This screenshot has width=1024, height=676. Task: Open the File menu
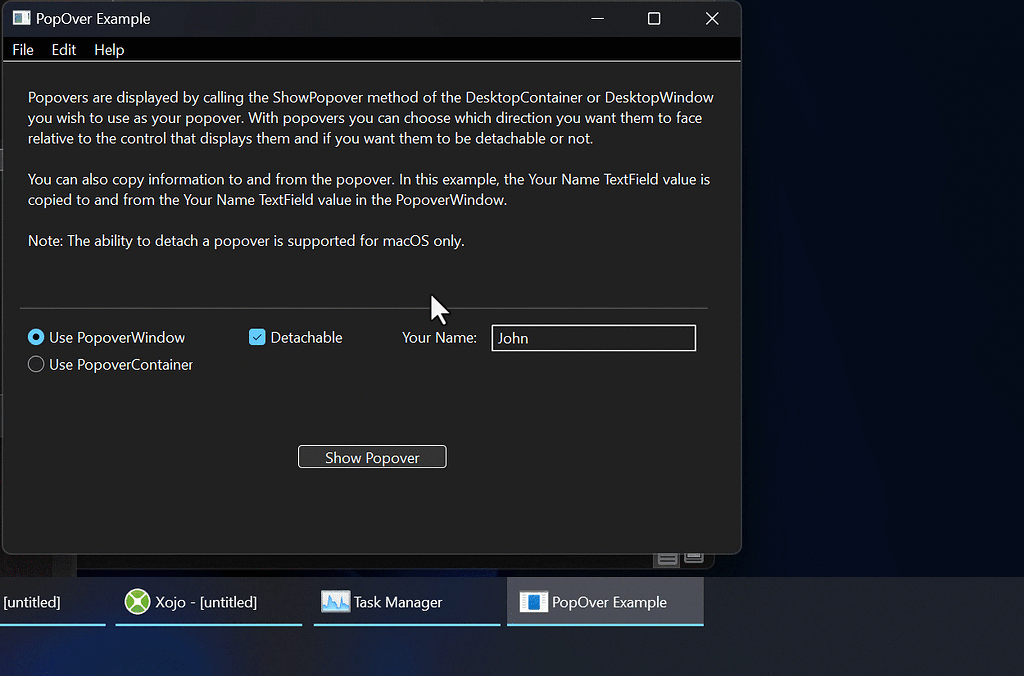click(22, 49)
